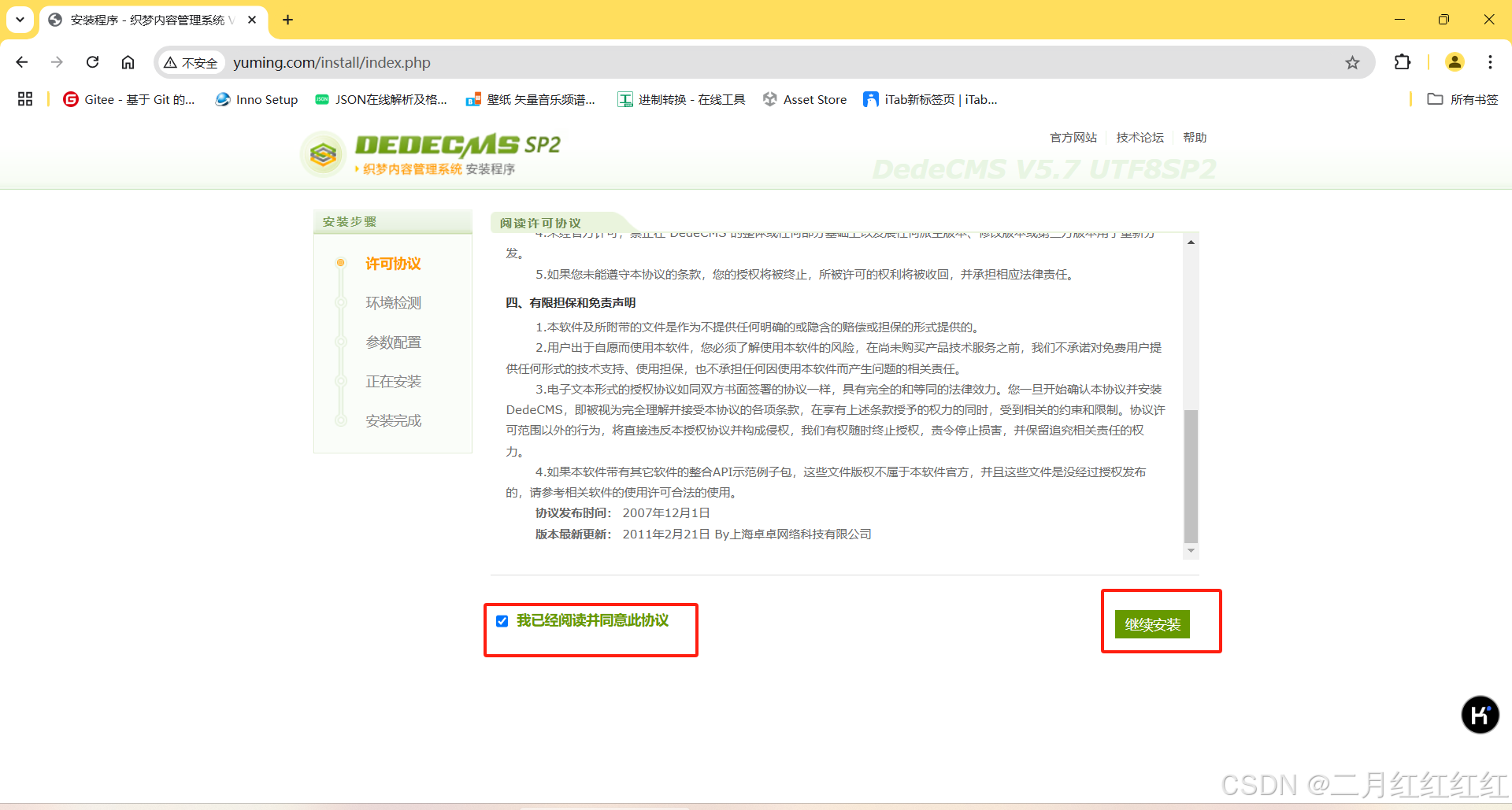Open the extensions puzzle icon
The image size is (1512, 810).
coord(1403,62)
